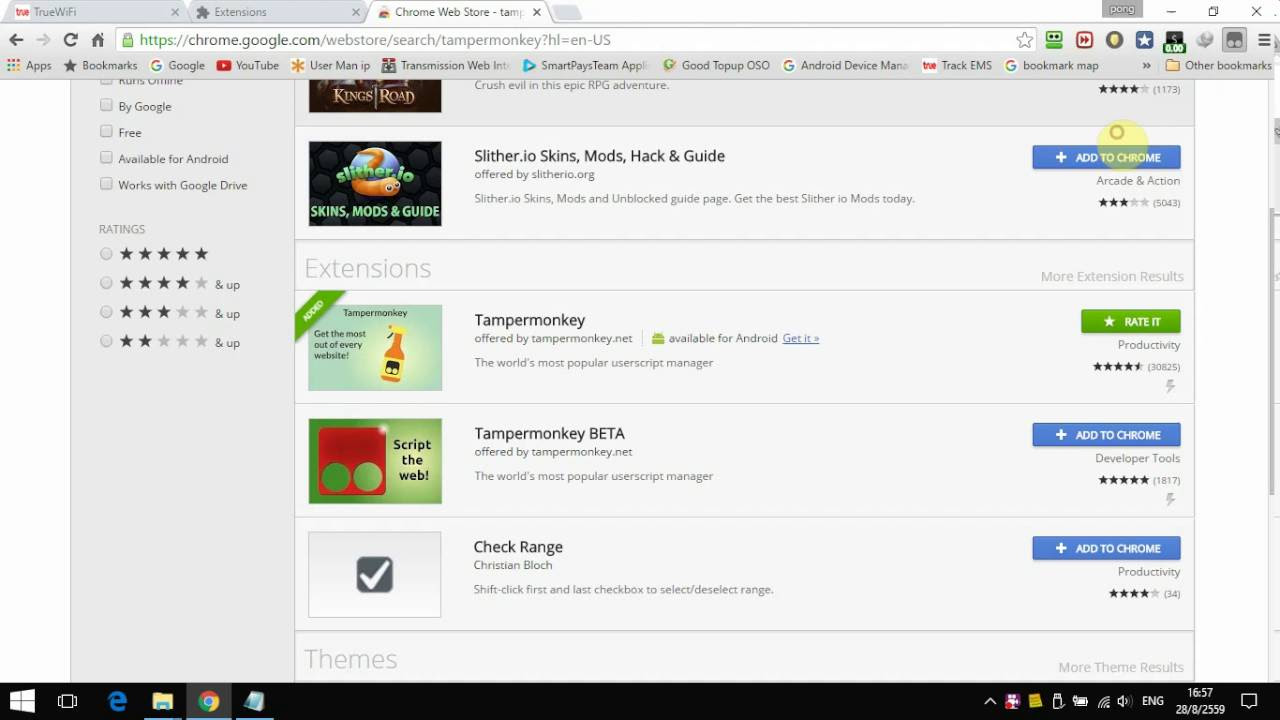Open More Theme Results
Screen dimensions: 1280x720
click(1120, 667)
